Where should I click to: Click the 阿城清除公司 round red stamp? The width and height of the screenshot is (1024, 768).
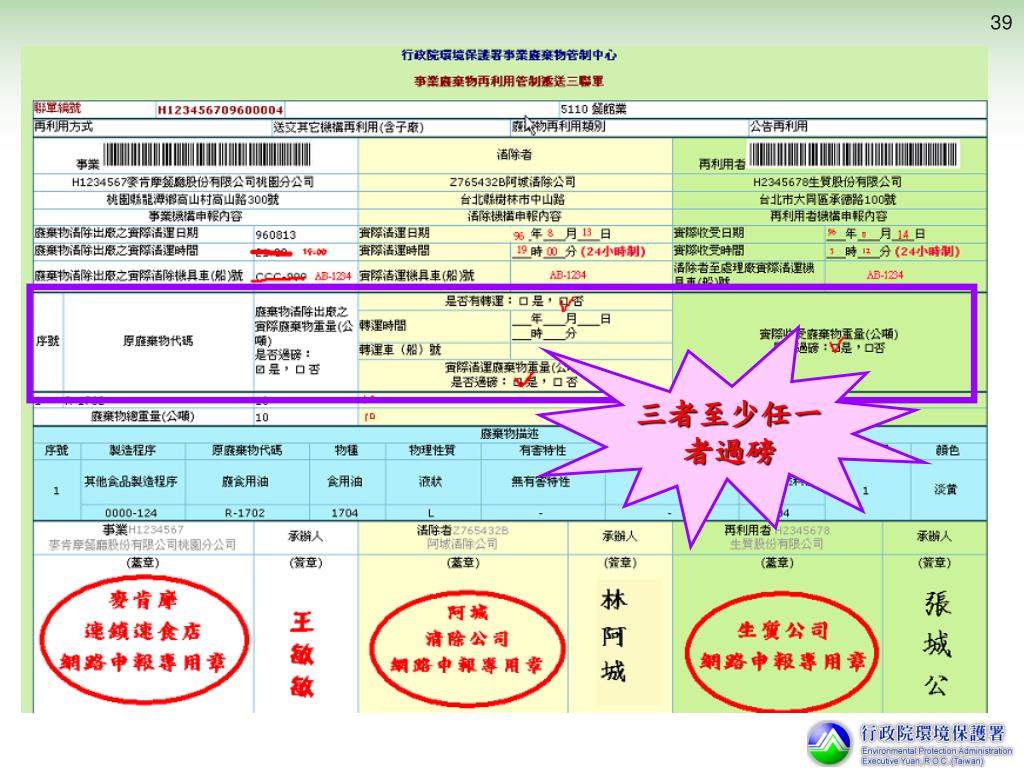coord(468,647)
